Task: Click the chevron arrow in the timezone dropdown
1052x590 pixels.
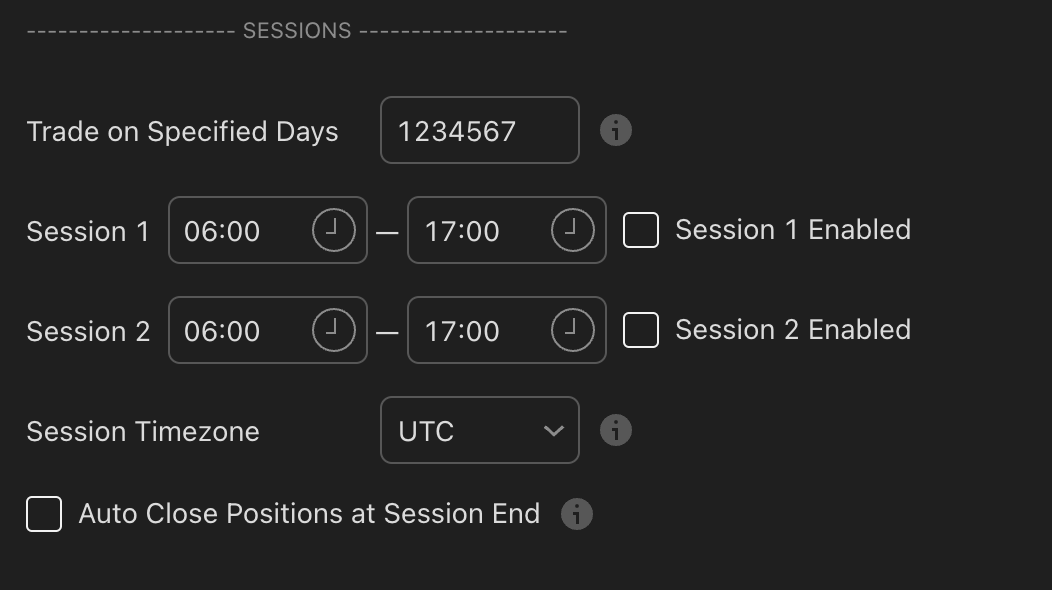Action: pos(553,431)
